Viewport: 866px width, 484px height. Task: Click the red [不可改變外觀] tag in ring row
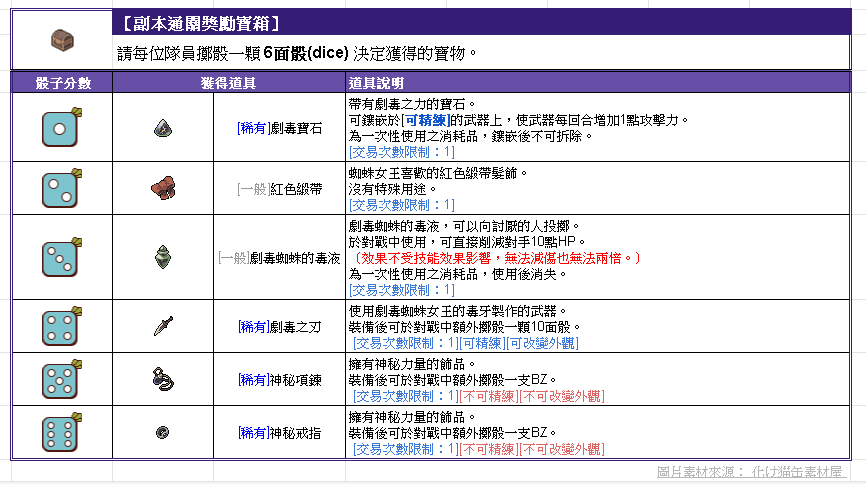562,449
